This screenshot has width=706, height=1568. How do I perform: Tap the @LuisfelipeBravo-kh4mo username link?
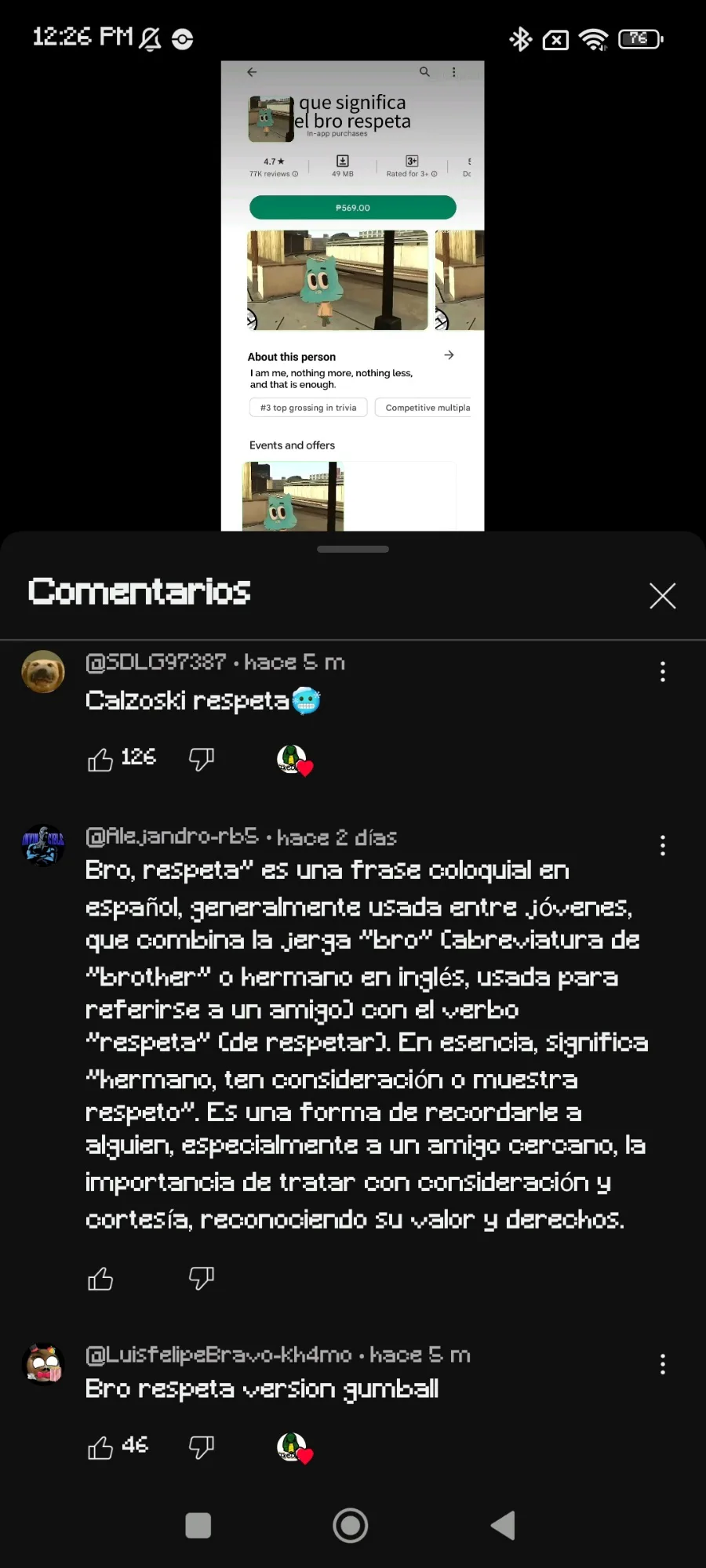click(x=218, y=1355)
